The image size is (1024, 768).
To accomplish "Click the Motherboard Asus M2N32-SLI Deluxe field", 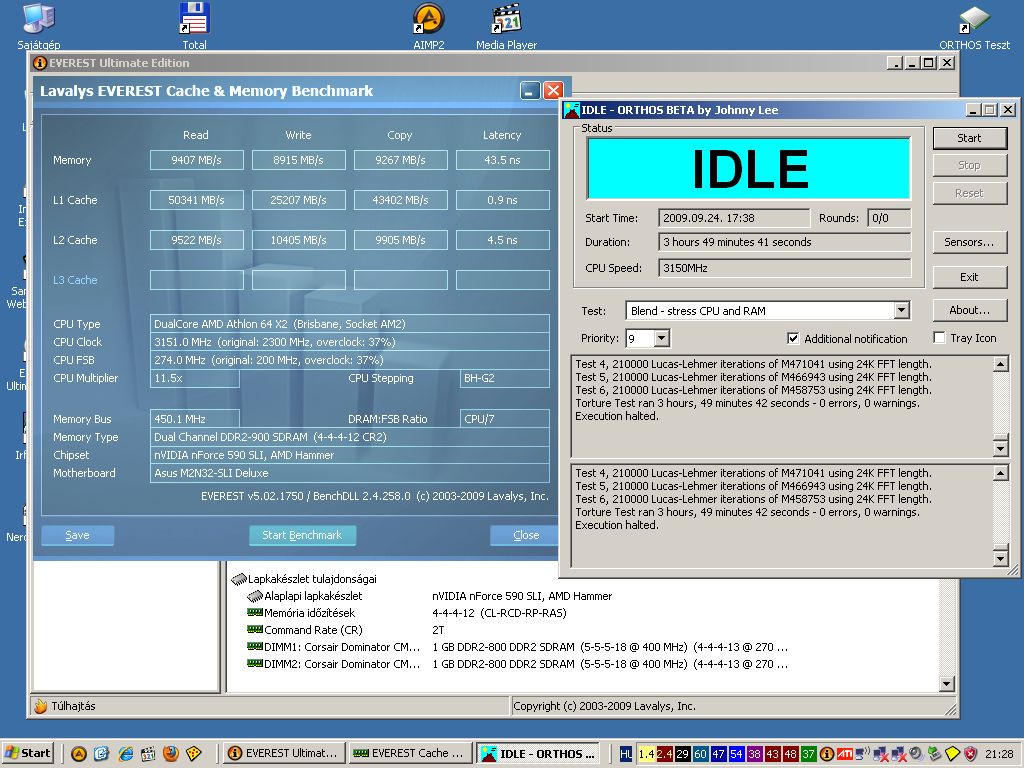I will (x=349, y=473).
